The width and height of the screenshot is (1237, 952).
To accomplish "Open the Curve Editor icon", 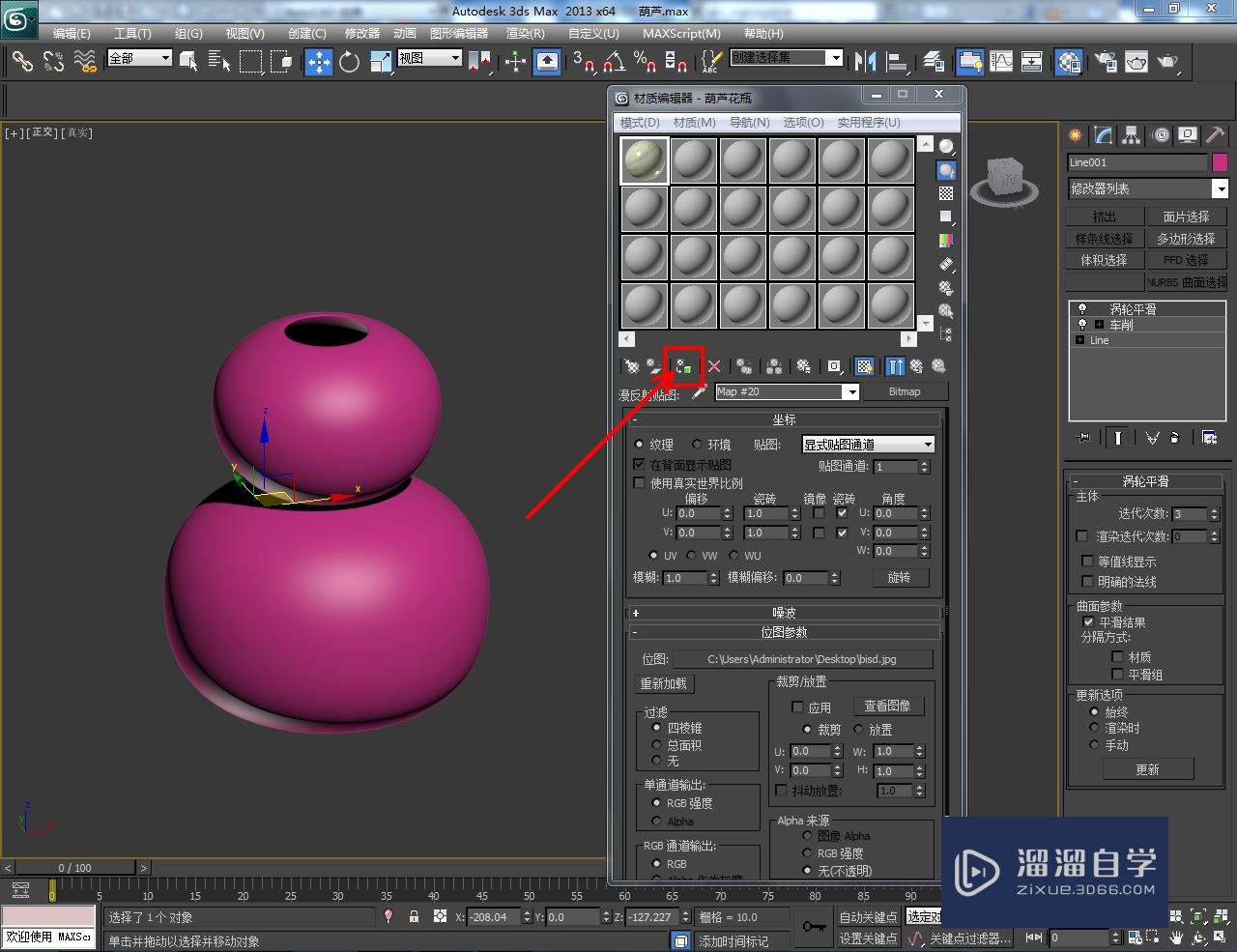I will pos(1001,62).
